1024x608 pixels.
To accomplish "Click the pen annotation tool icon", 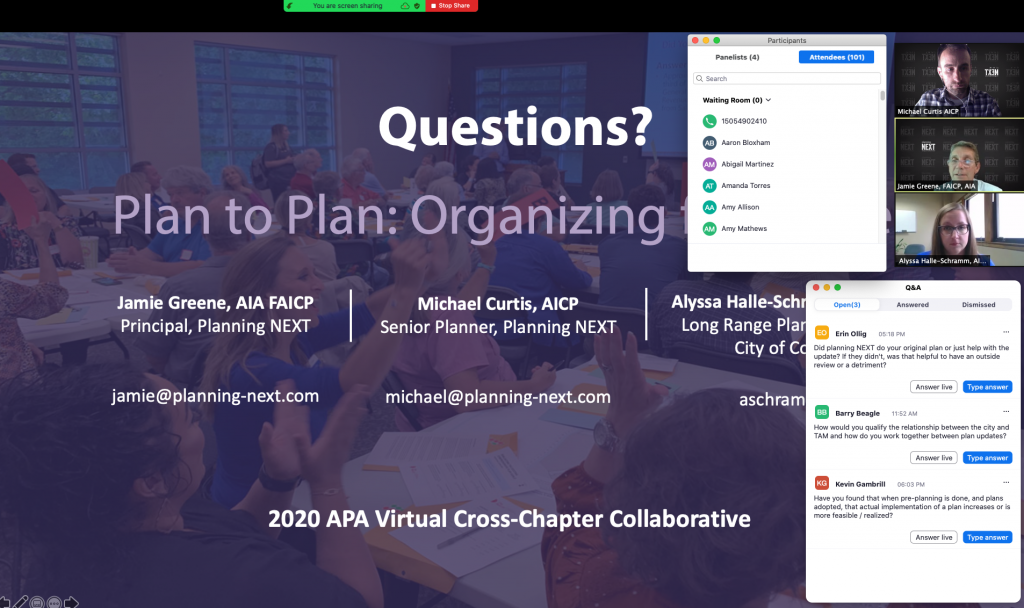I will click(x=19, y=602).
